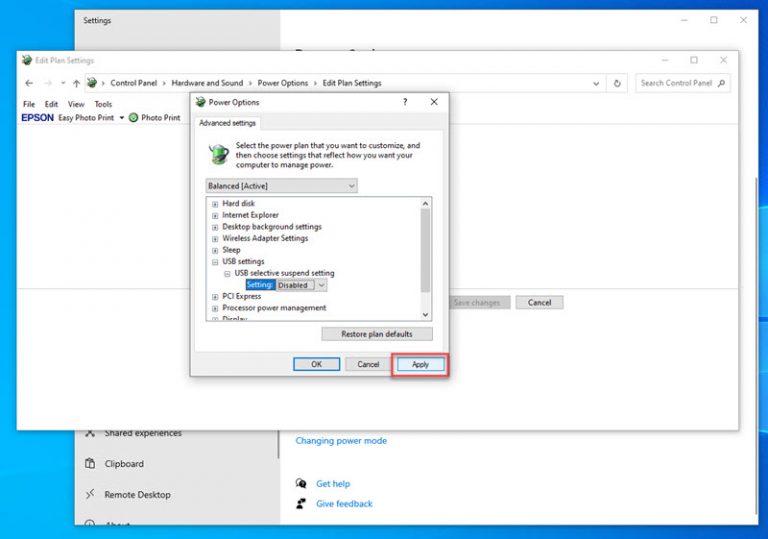Expand the Hard disk node
The height and width of the screenshot is (539, 768).
(x=215, y=204)
